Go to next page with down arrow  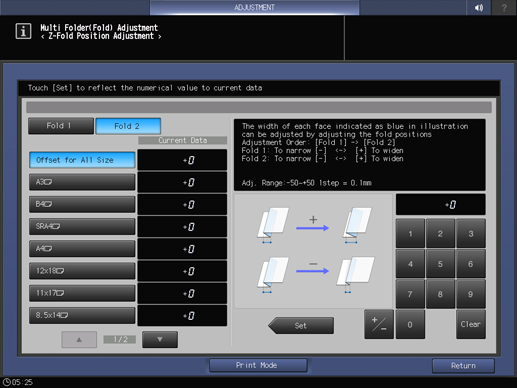coord(160,339)
